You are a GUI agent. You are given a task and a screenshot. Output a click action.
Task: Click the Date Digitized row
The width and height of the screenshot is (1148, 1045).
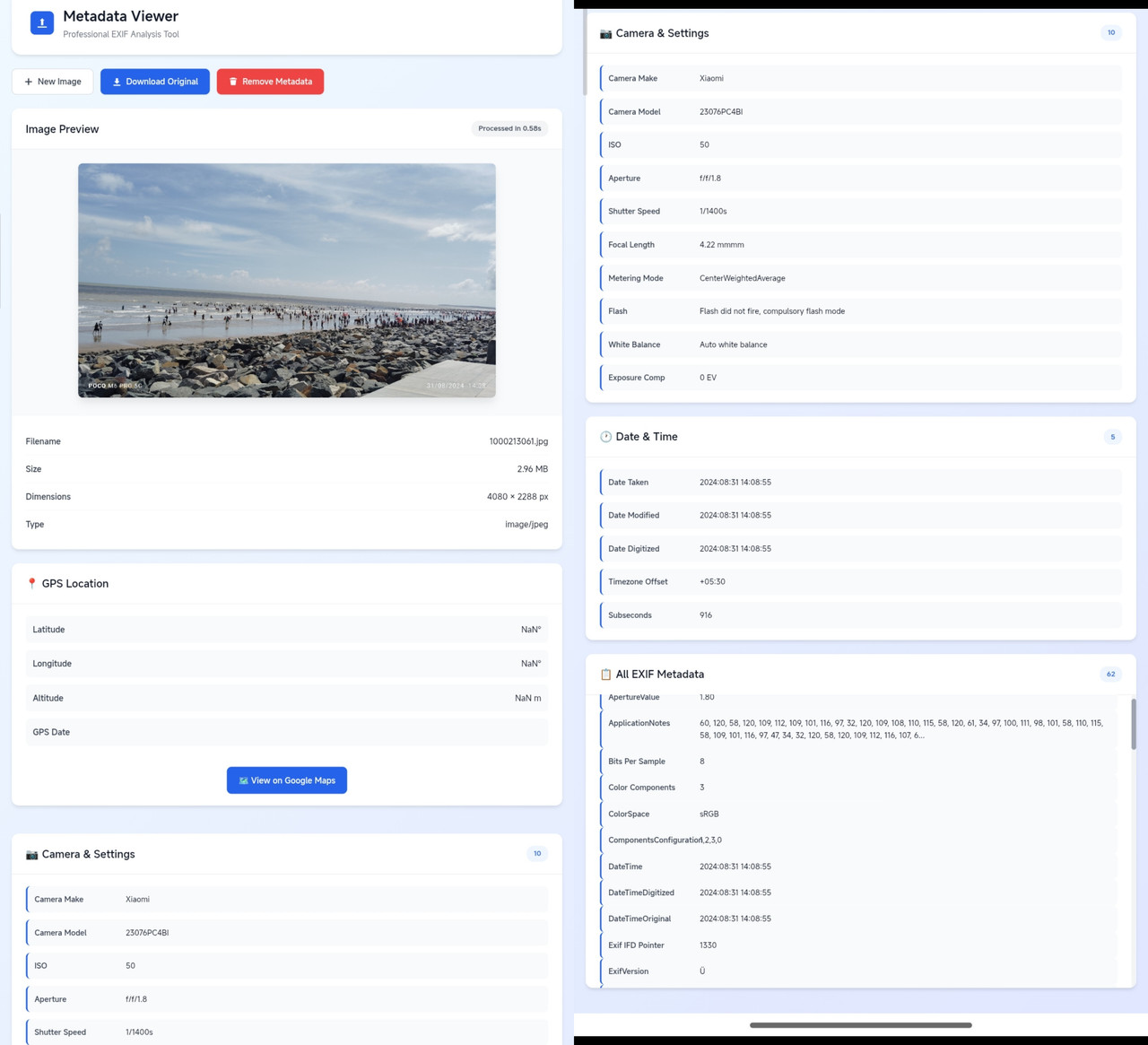tap(861, 549)
